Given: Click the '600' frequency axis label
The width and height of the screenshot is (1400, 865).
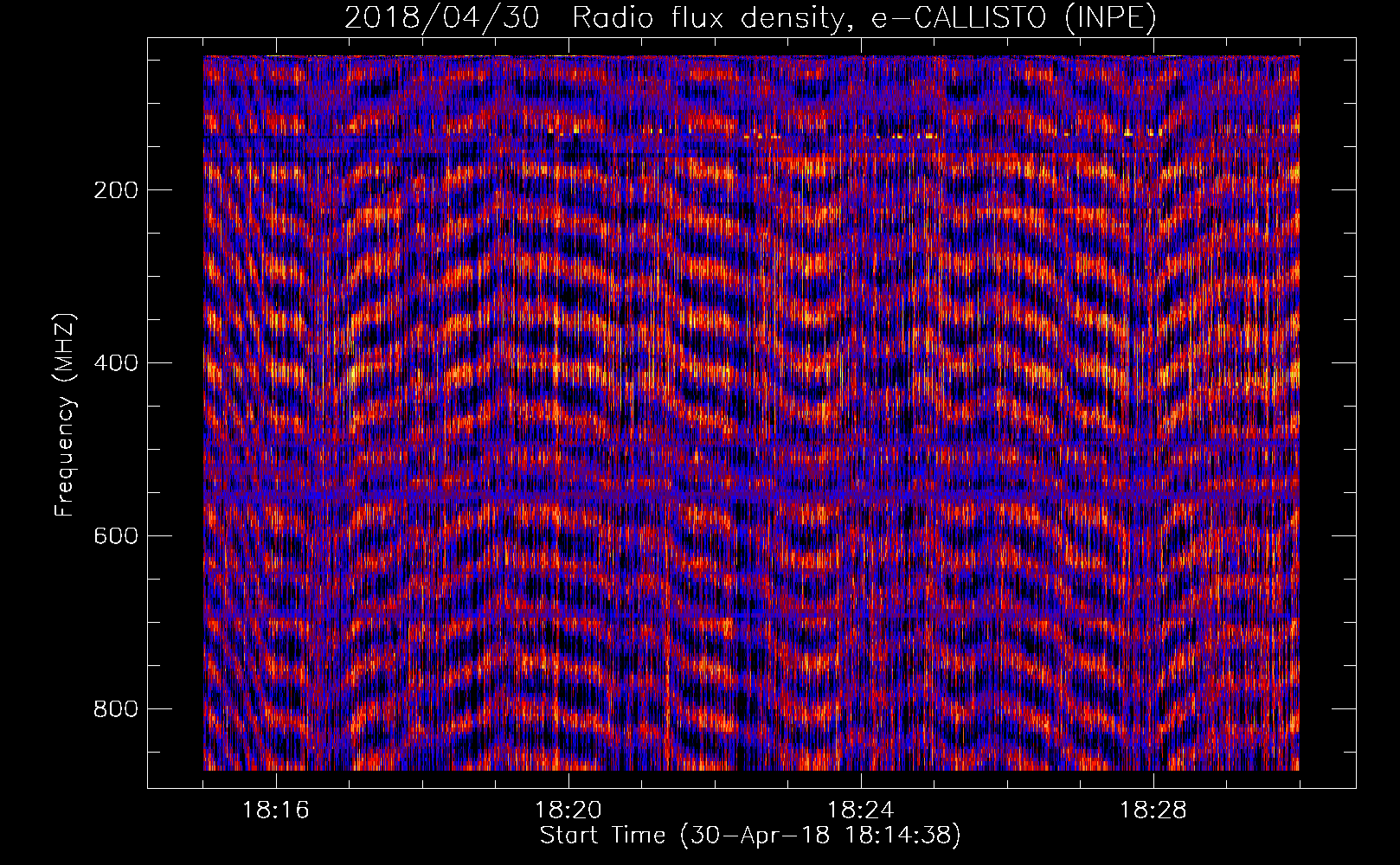Looking at the screenshot, I should point(116,536).
